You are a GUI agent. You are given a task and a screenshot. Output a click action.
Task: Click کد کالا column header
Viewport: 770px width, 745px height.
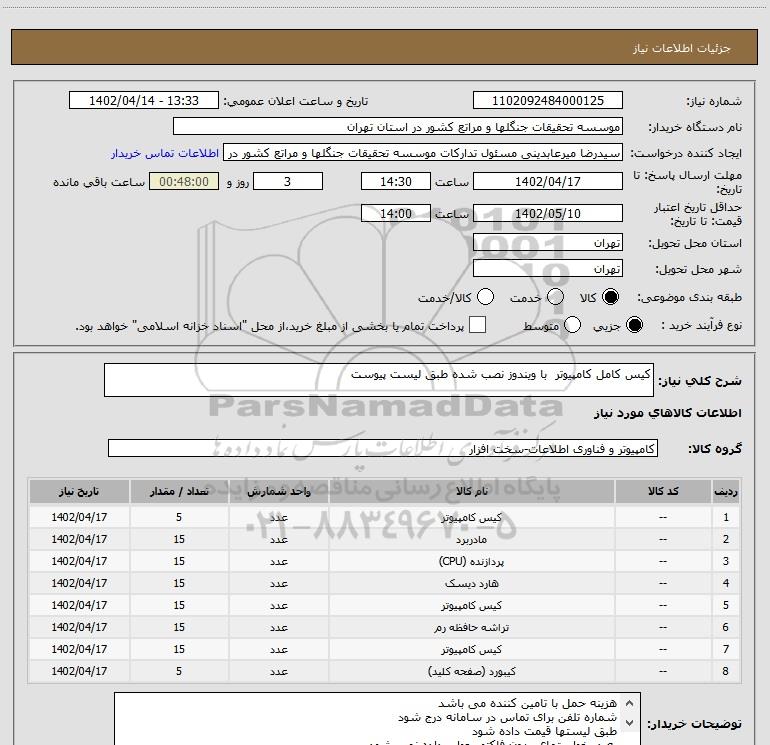(663, 492)
